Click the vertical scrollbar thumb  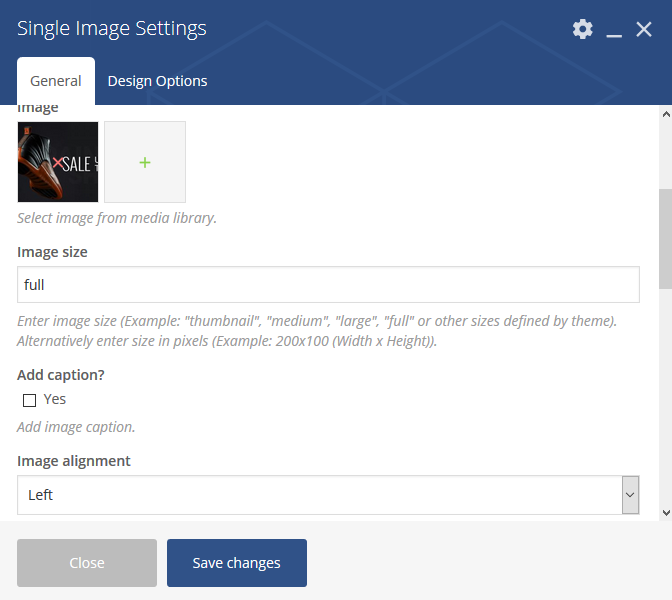pos(666,239)
